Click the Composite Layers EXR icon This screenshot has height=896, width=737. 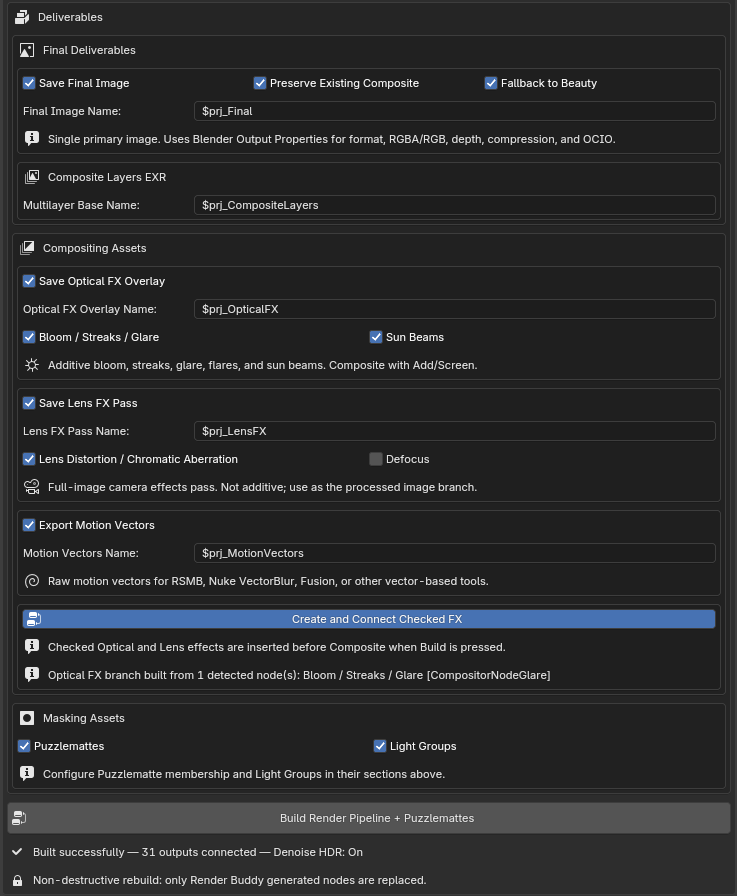(x=32, y=177)
